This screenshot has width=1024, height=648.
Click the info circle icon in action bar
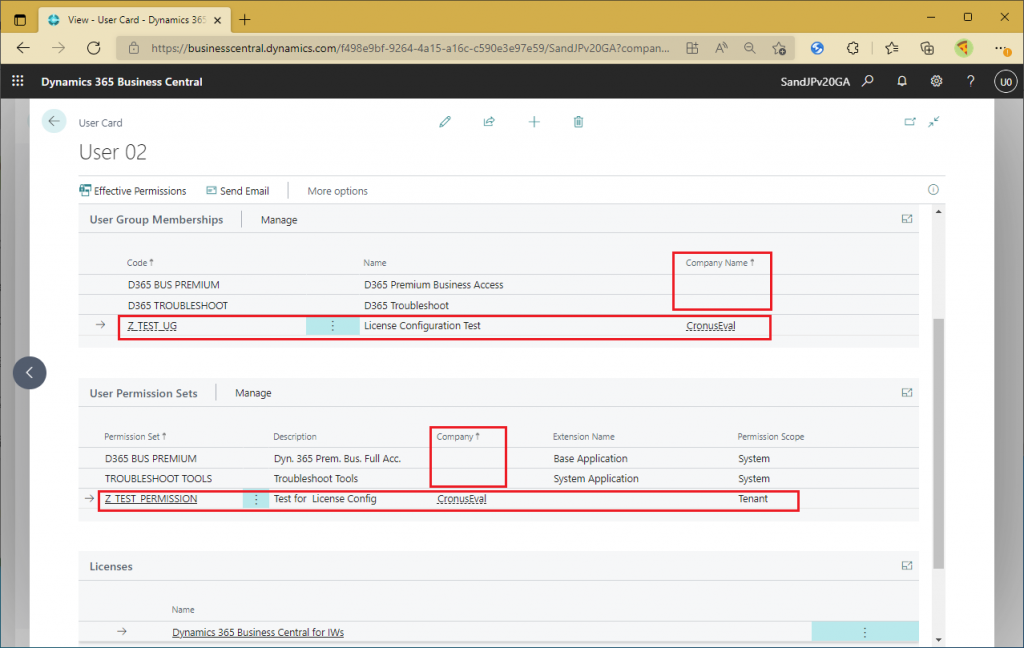click(933, 189)
